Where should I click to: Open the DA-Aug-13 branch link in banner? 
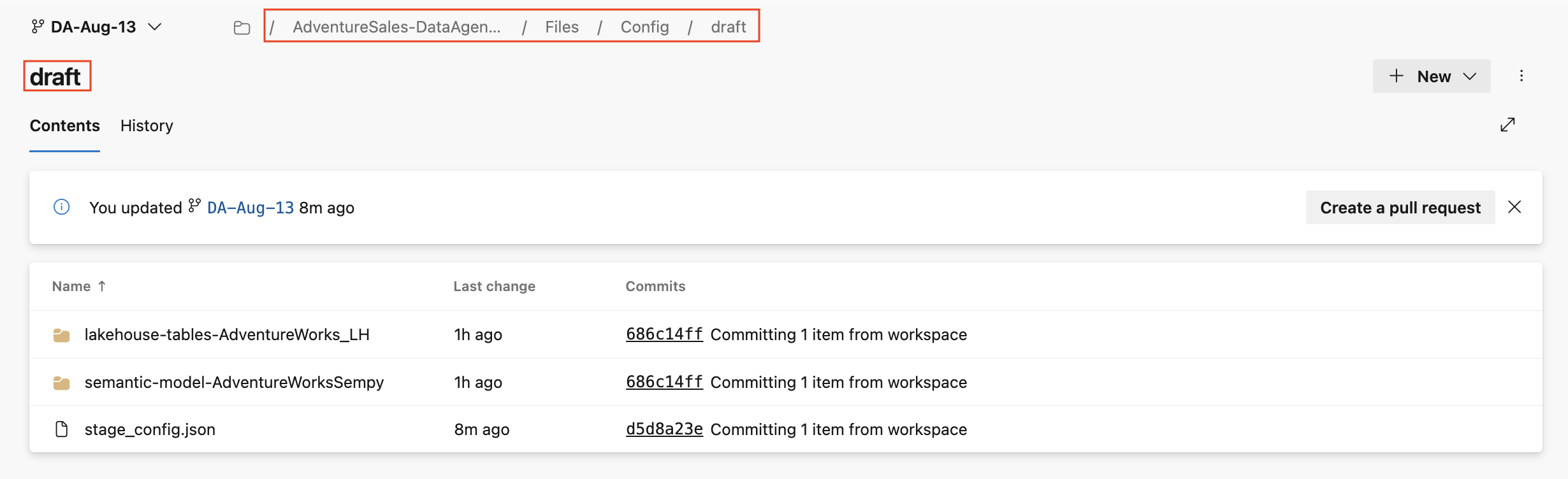click(250, 208)
